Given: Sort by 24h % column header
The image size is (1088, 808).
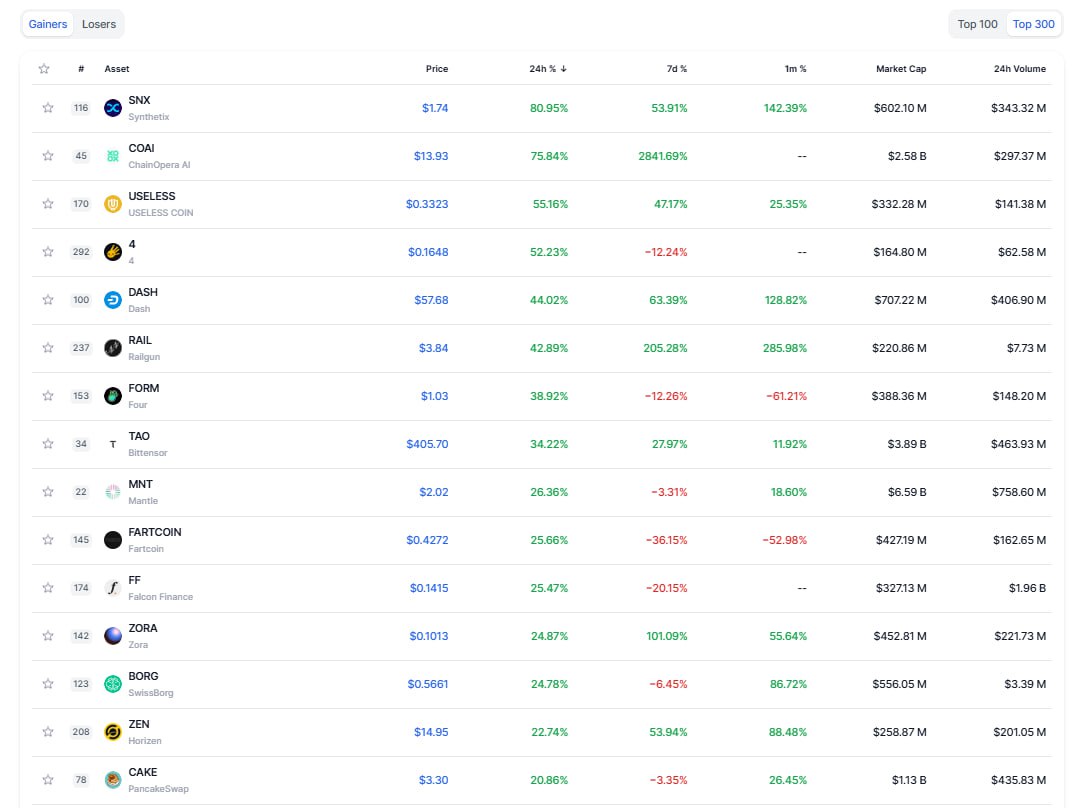Looking at the screenshot, I should [548, 69].
